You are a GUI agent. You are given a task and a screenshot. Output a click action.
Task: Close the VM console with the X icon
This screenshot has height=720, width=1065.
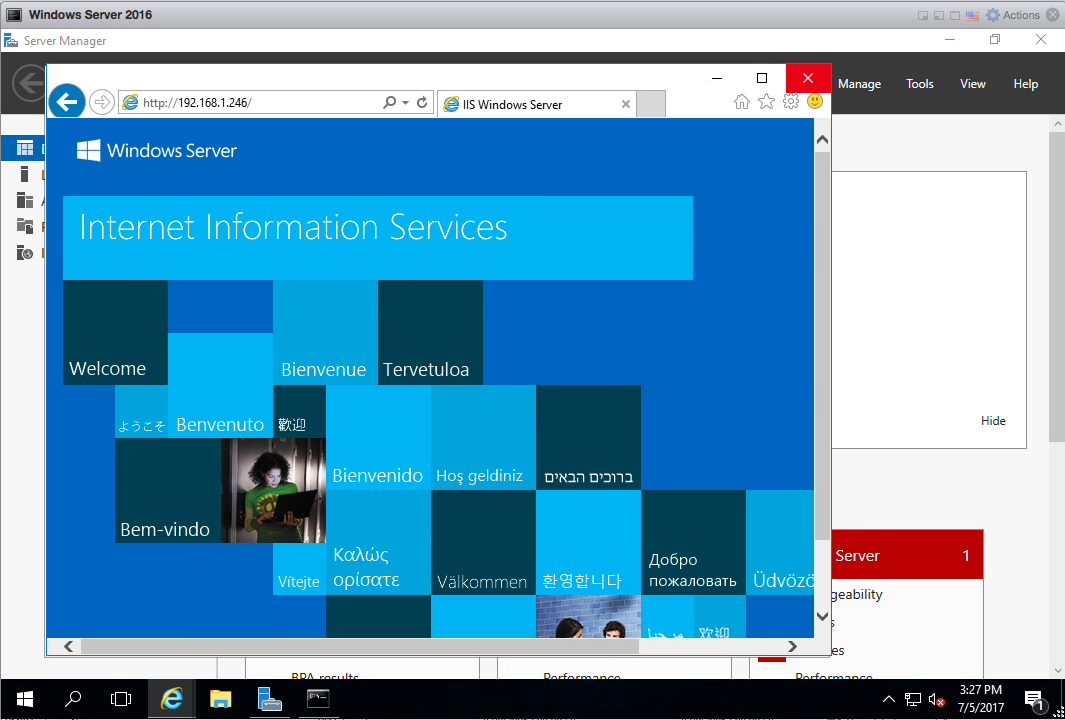1052,15
